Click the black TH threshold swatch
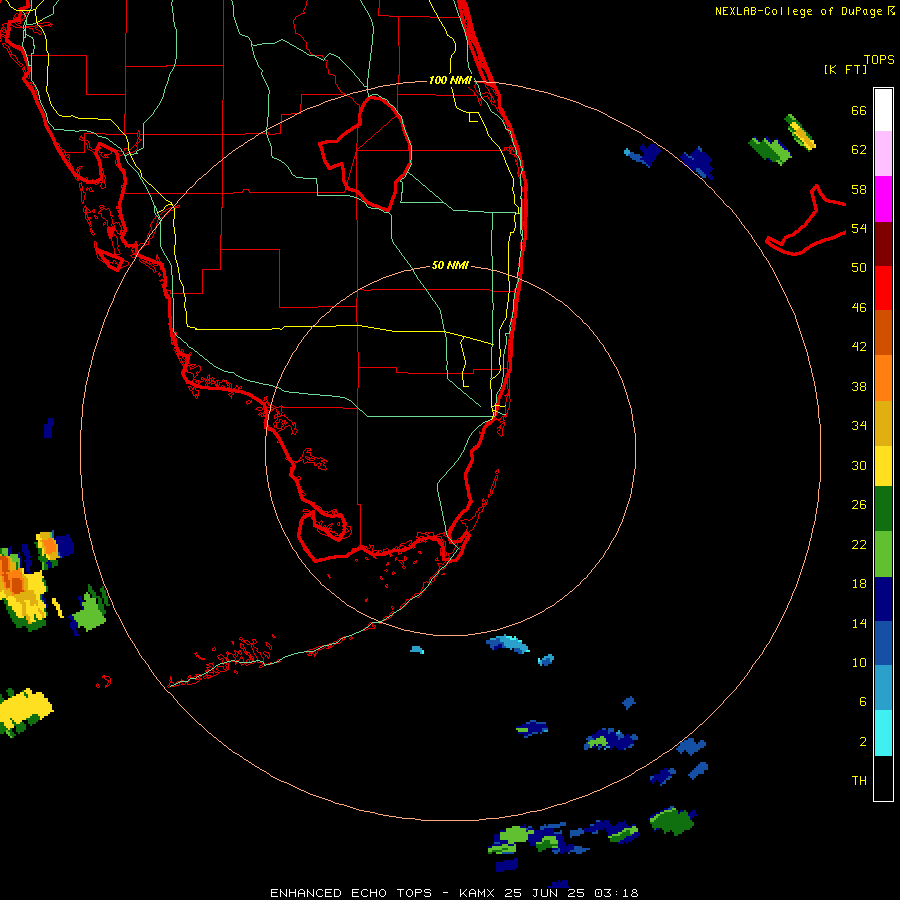Viewport: 900px width, 900px height. (883, 778)
